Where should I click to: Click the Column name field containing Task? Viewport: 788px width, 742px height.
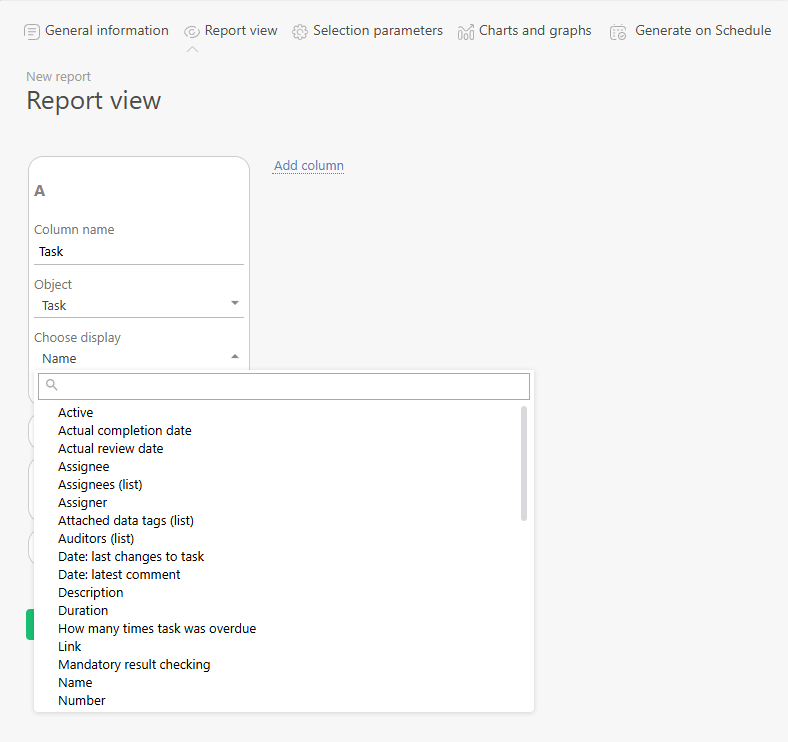(138, 252)
